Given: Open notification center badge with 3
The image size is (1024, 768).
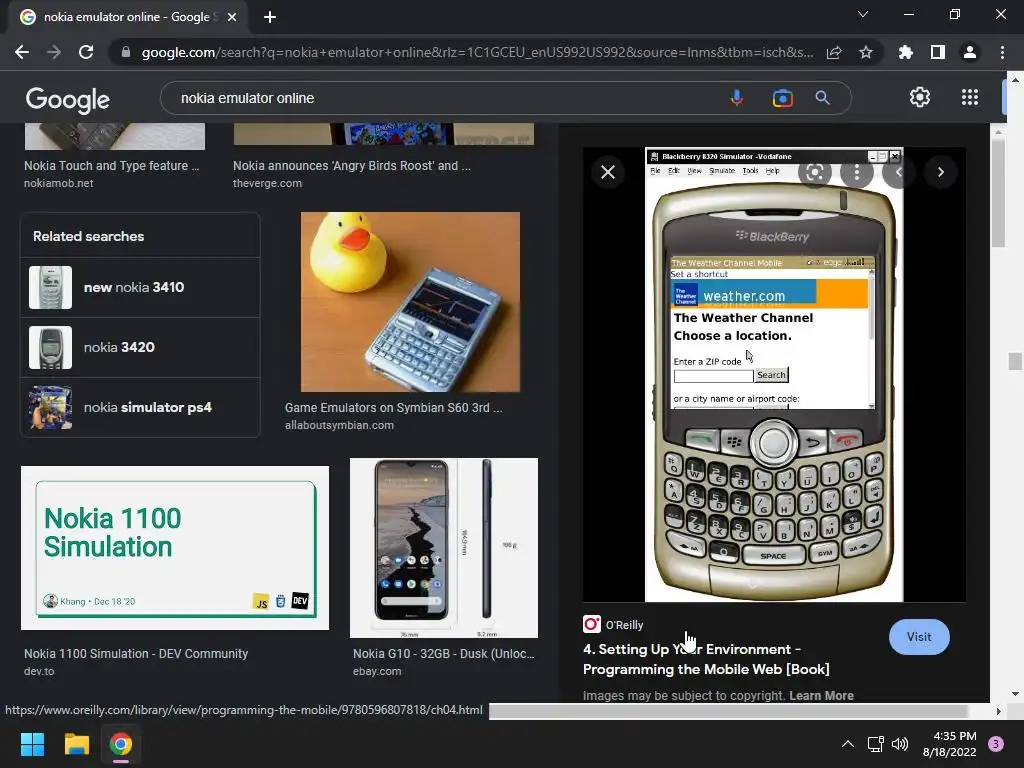Looking at the screenshot, I should point(996,744).
